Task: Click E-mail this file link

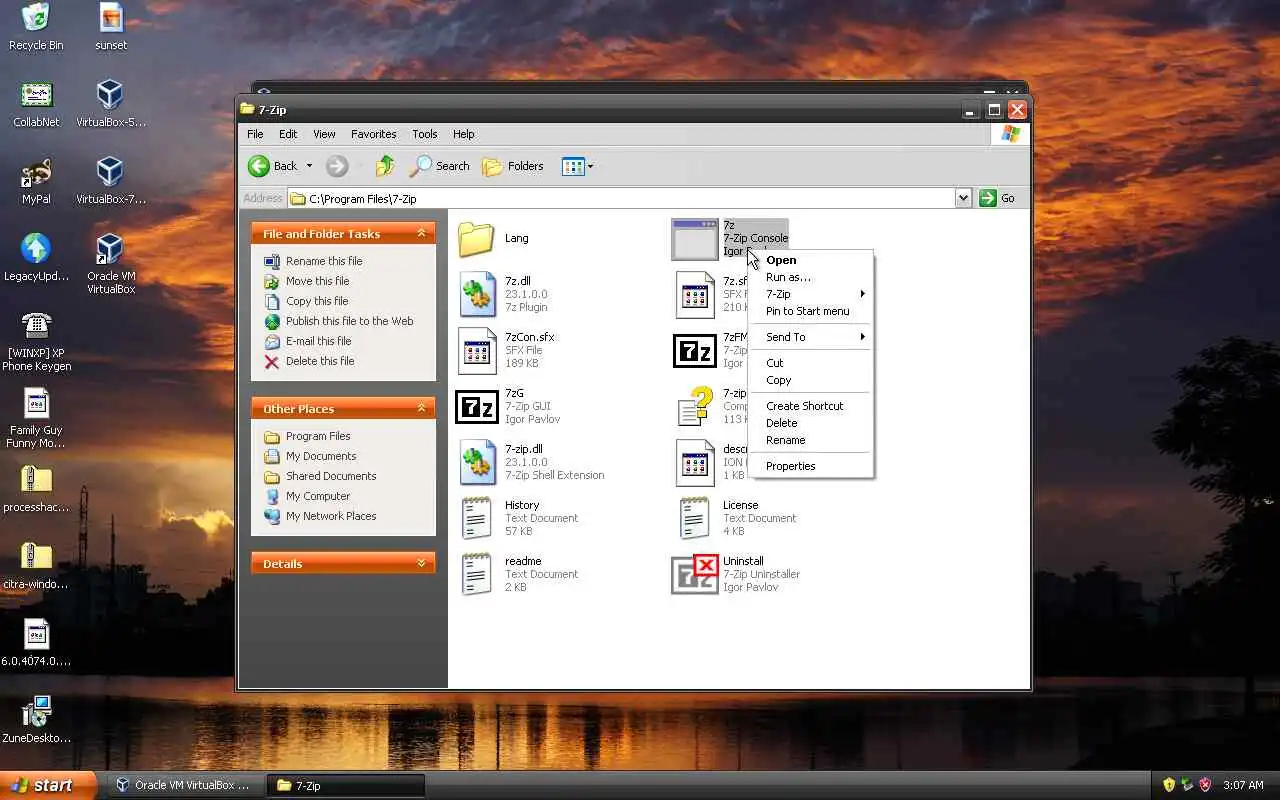Action: [x=318, y=341]
